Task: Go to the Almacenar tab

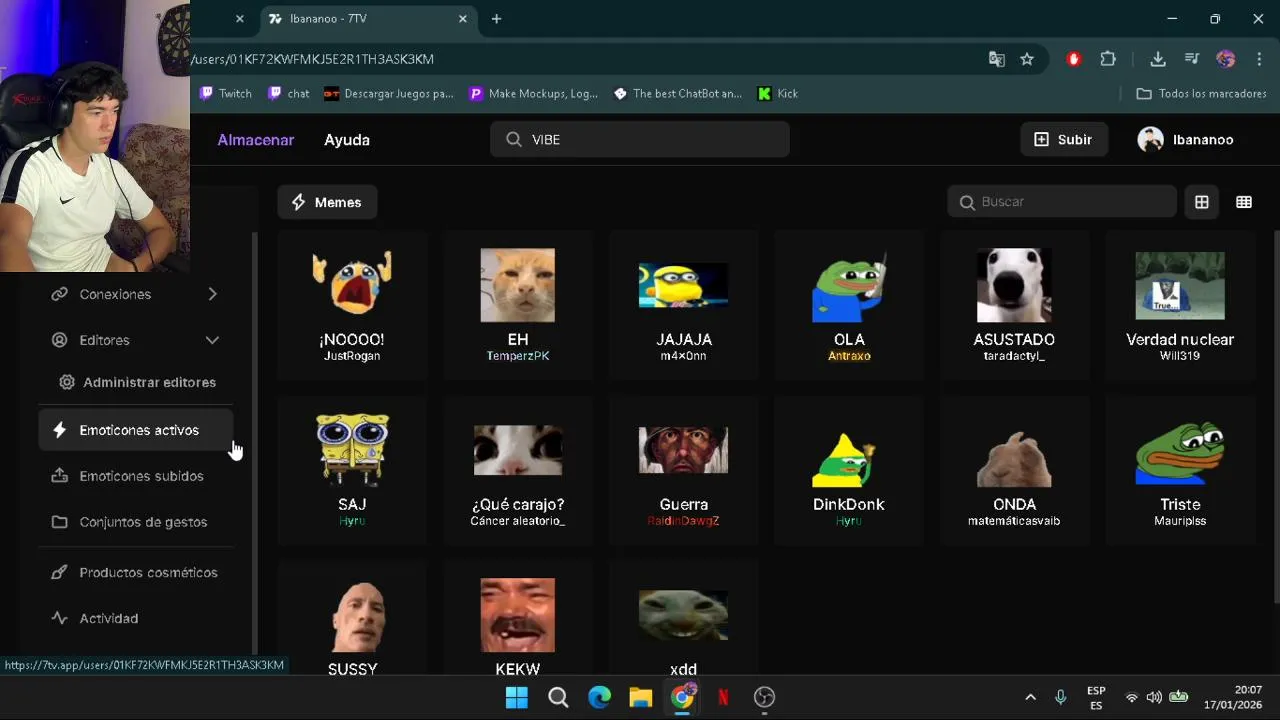Action: click(x=256, y=140)
